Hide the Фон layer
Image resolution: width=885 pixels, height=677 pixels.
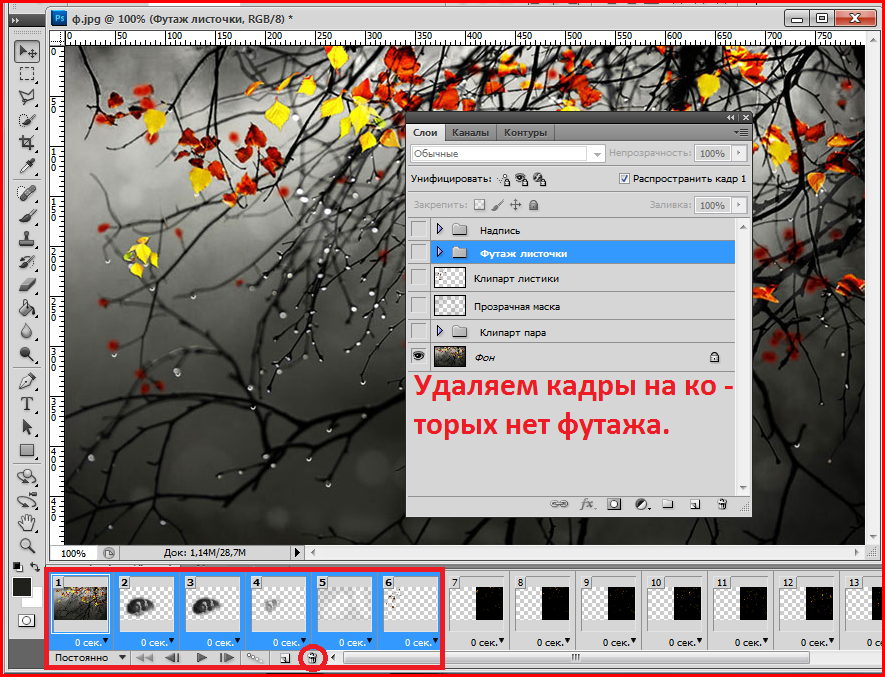419,356
